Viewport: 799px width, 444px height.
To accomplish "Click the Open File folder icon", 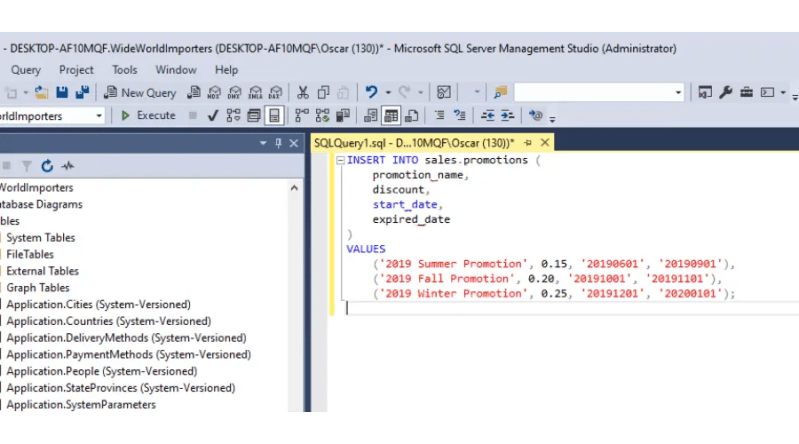I will 41,93.
